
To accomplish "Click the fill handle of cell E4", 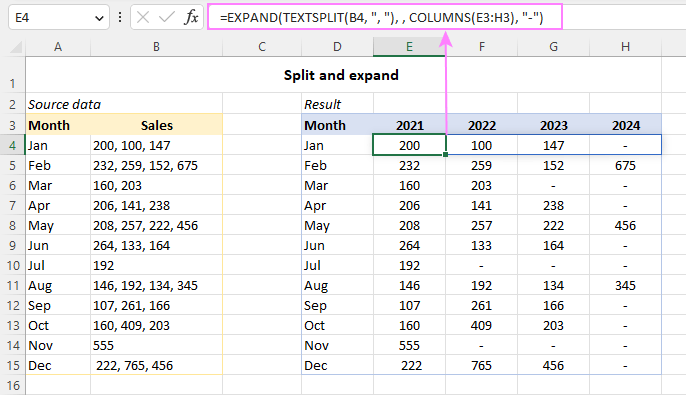I will (445, 155).
